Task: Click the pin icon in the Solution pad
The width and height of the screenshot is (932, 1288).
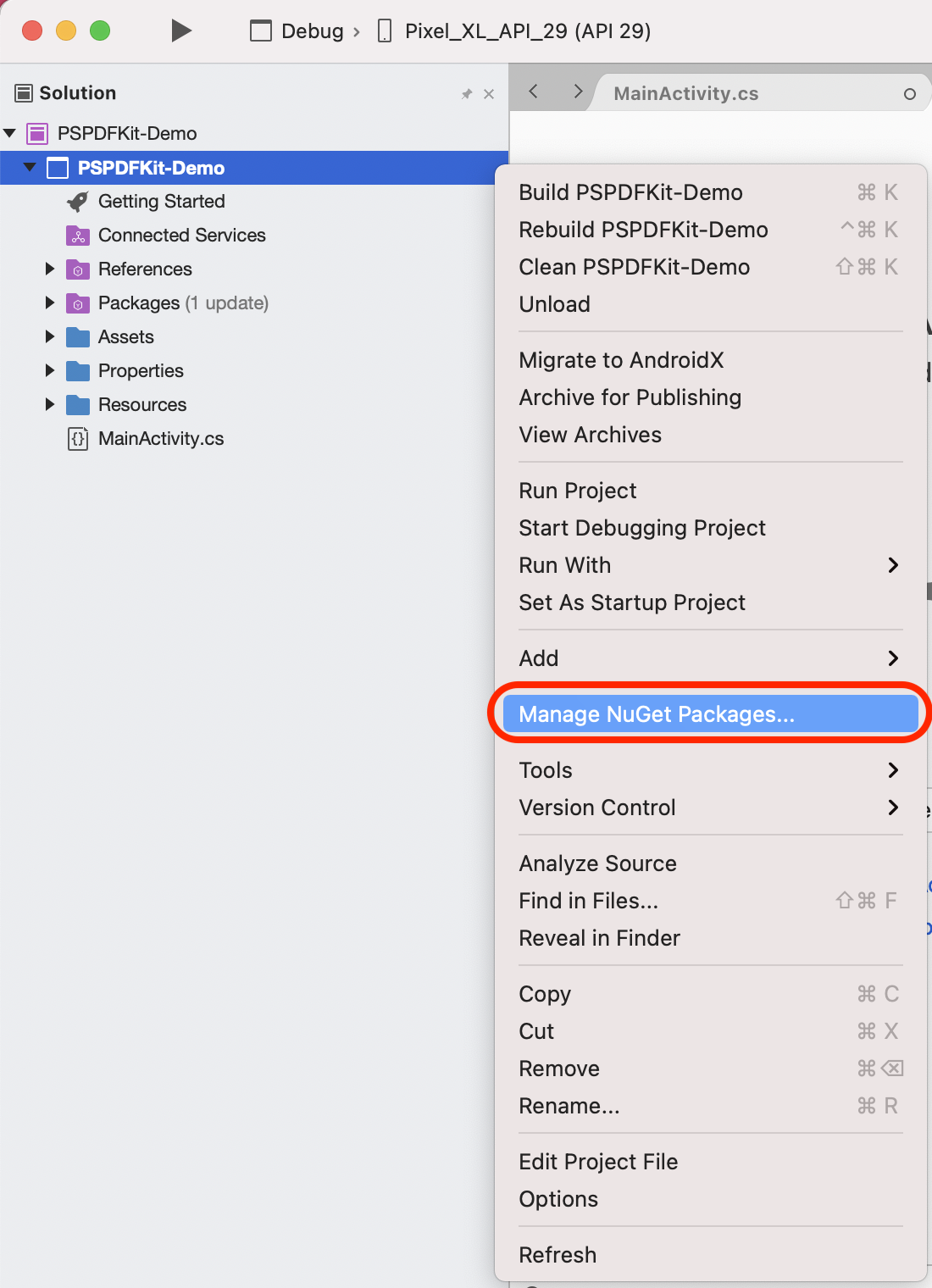Action: pos(466,94)
